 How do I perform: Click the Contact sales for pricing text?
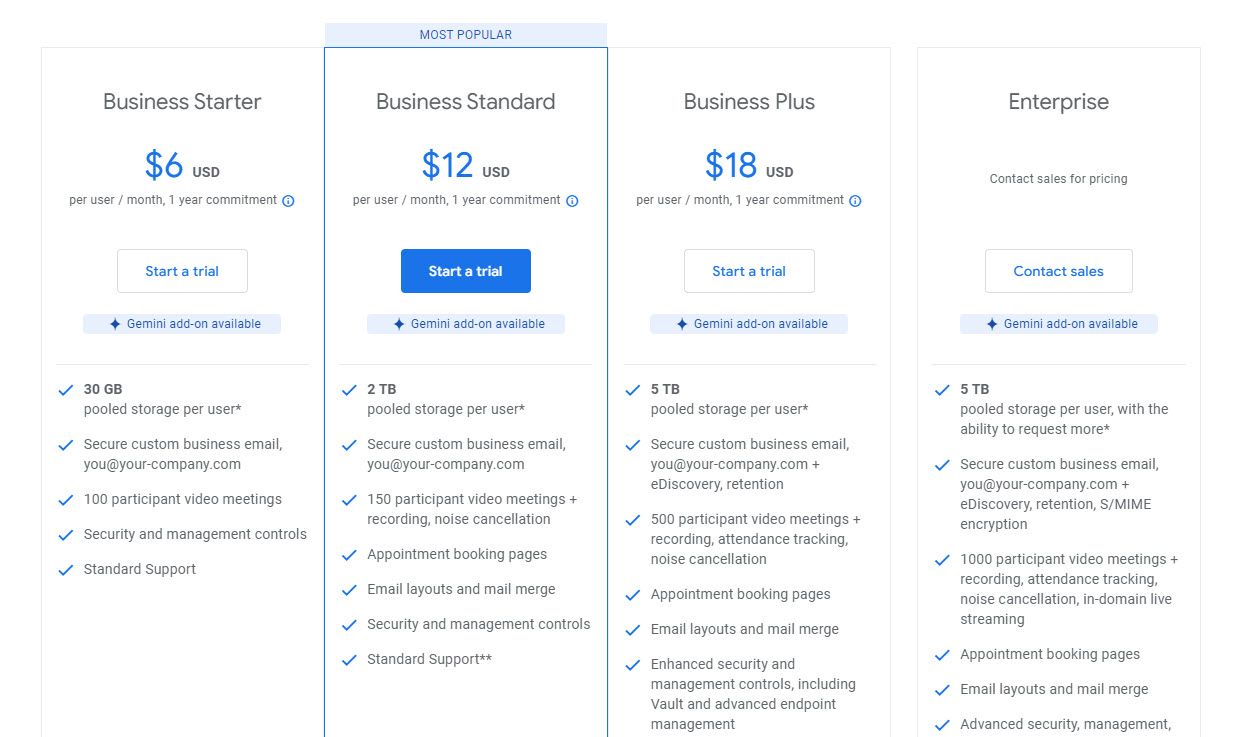pyautogui.click(x=1057, y=179)
